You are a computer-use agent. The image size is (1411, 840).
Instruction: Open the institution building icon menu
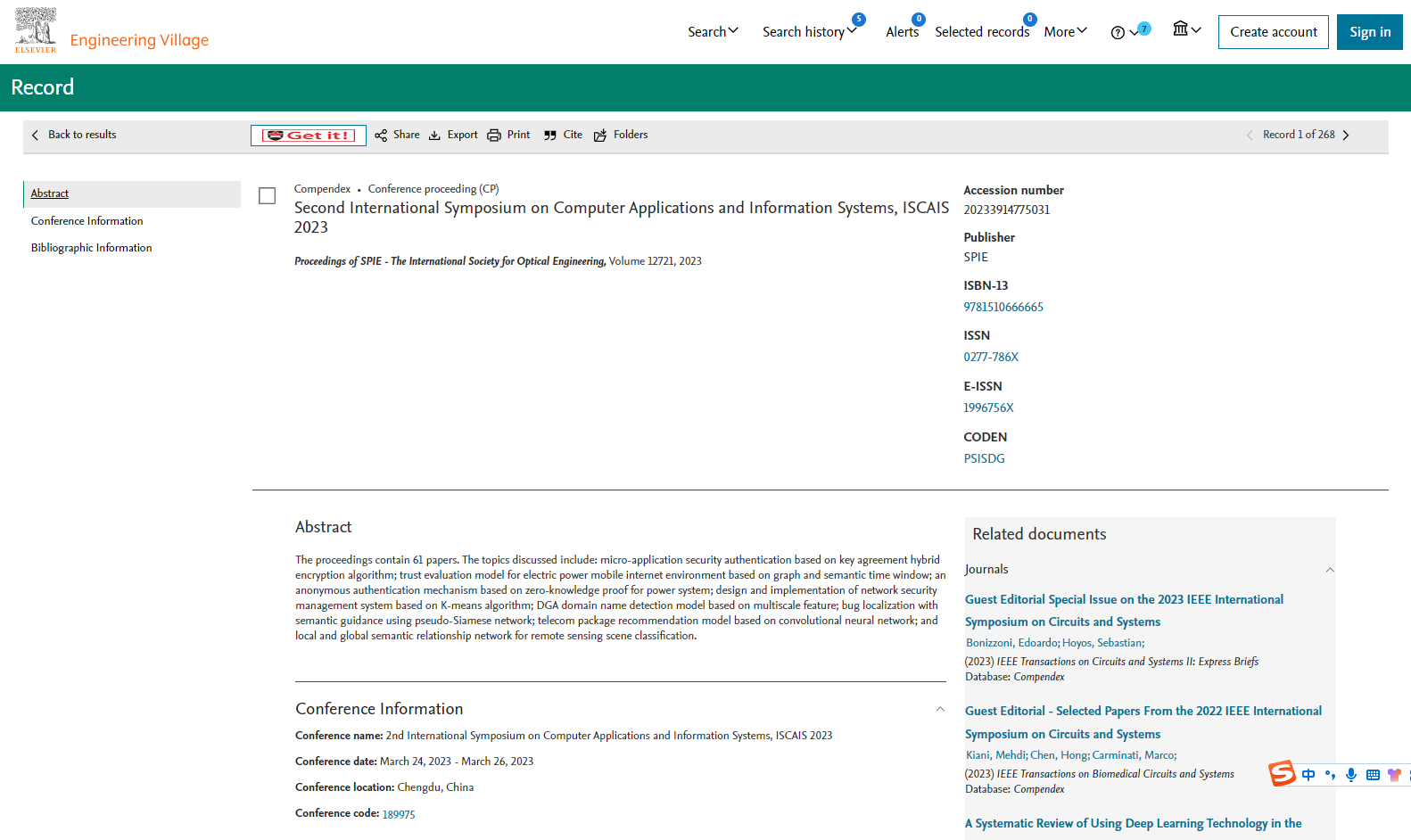[x=1187, y=29]
